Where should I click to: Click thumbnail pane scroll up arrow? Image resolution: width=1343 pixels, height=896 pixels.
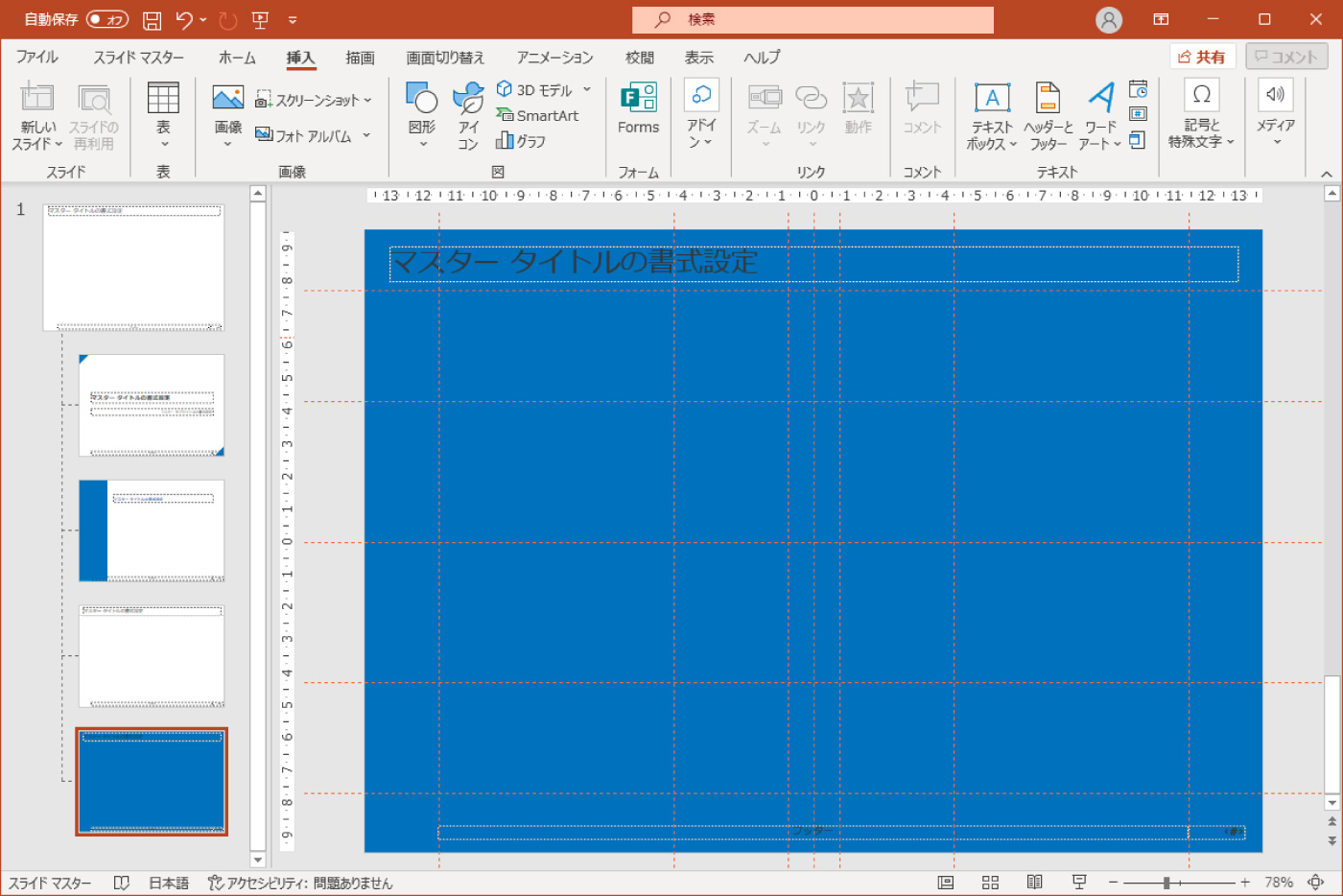pos(257,193)
